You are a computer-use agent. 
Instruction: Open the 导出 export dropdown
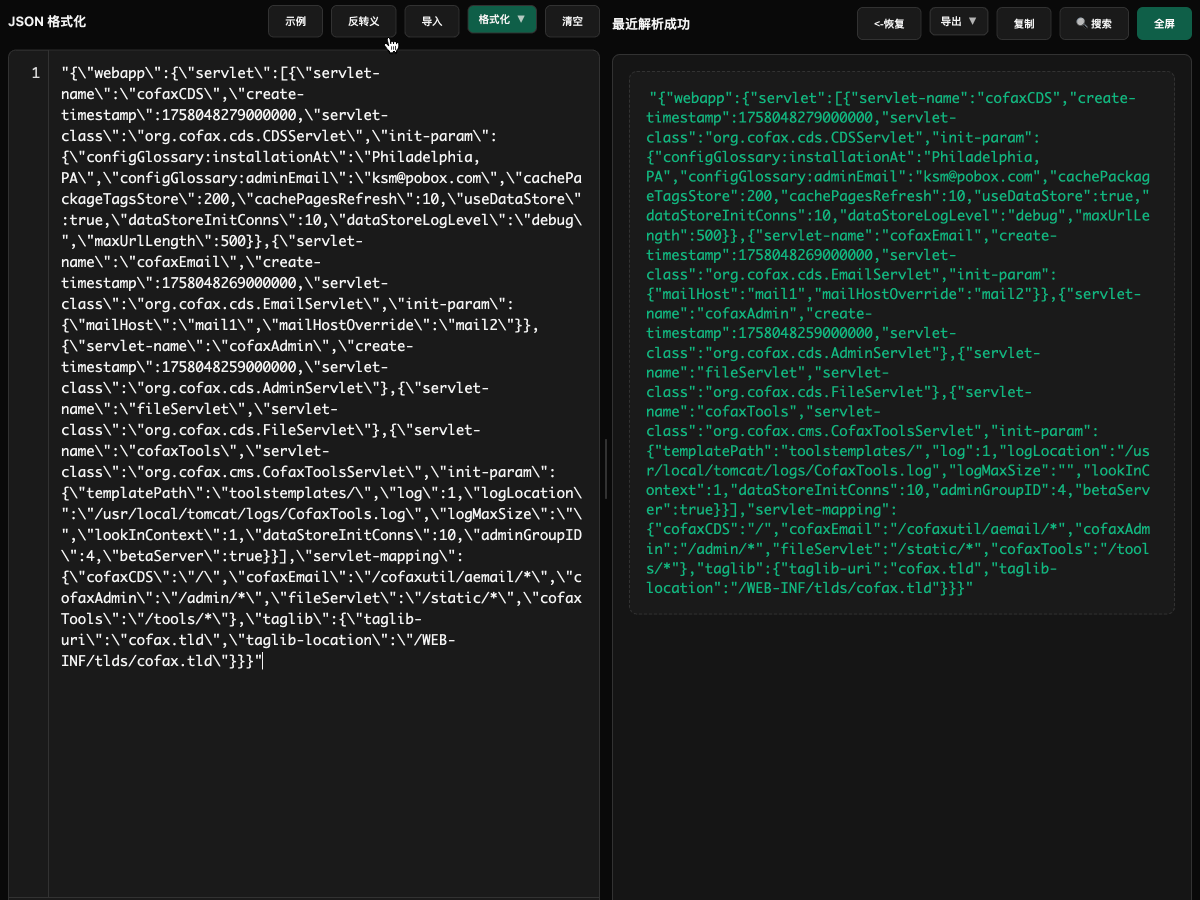pyautogui.click(x=958, y=21)
